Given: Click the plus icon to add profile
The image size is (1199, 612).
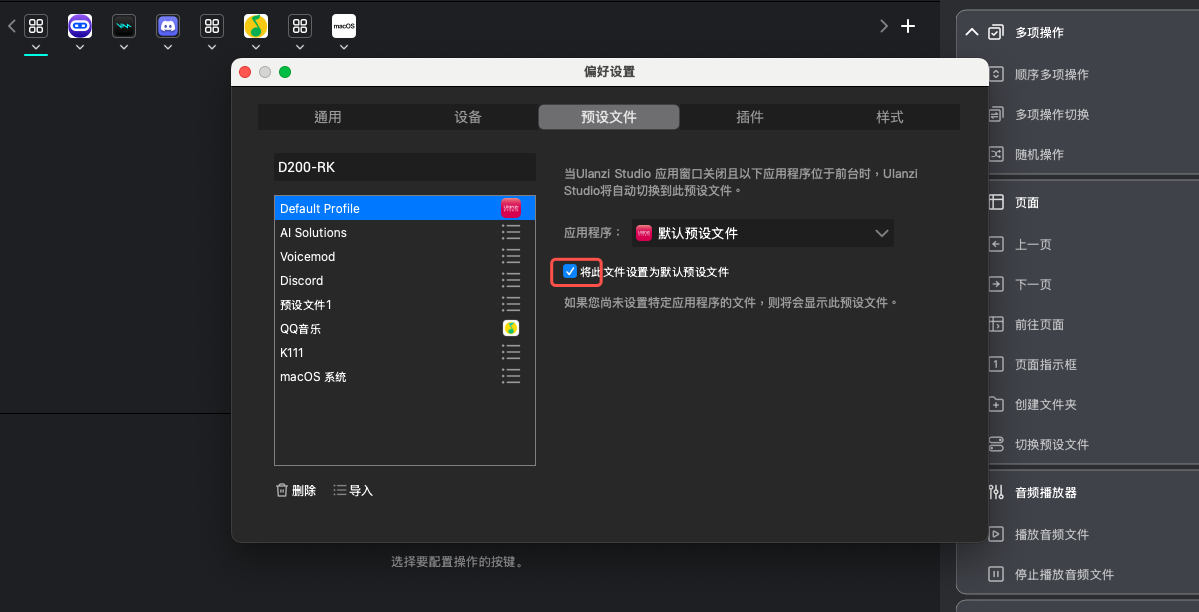Looking at the screenshot, I should tap(908, 27).
